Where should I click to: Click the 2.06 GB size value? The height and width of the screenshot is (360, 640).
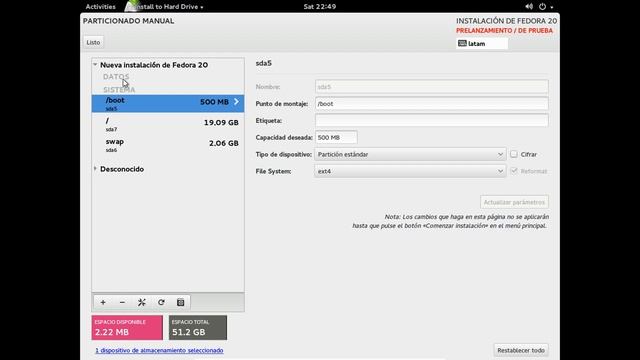224,143
